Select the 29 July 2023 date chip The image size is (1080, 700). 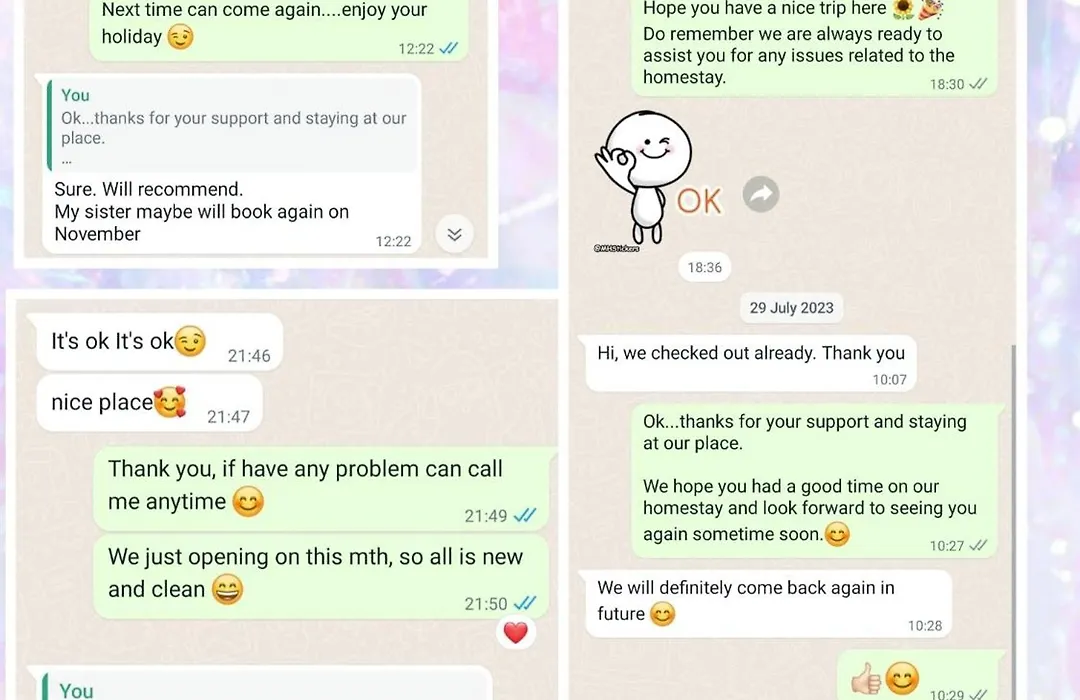(791, 308)
